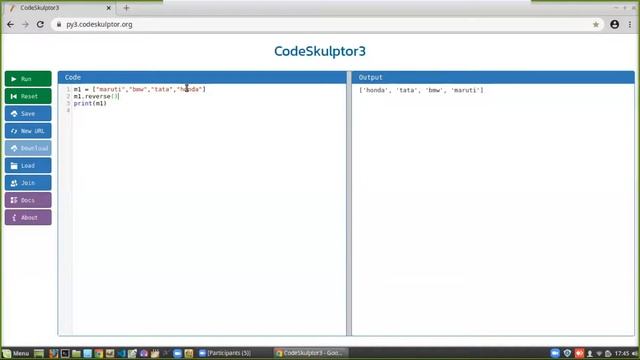Open the text editor taskbar launcher
Viewport: 640px width, 360px height.
pyautogui.click(x=132, y=353)
